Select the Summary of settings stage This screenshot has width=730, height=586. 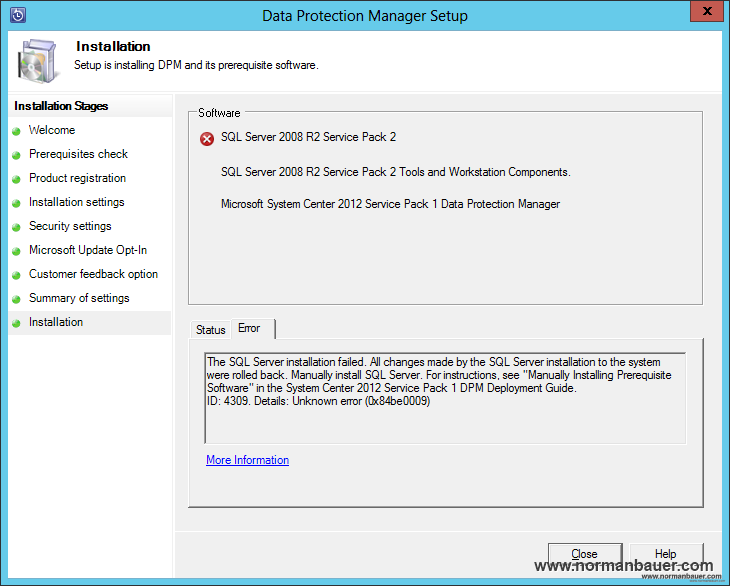click(x=79, y=298)
